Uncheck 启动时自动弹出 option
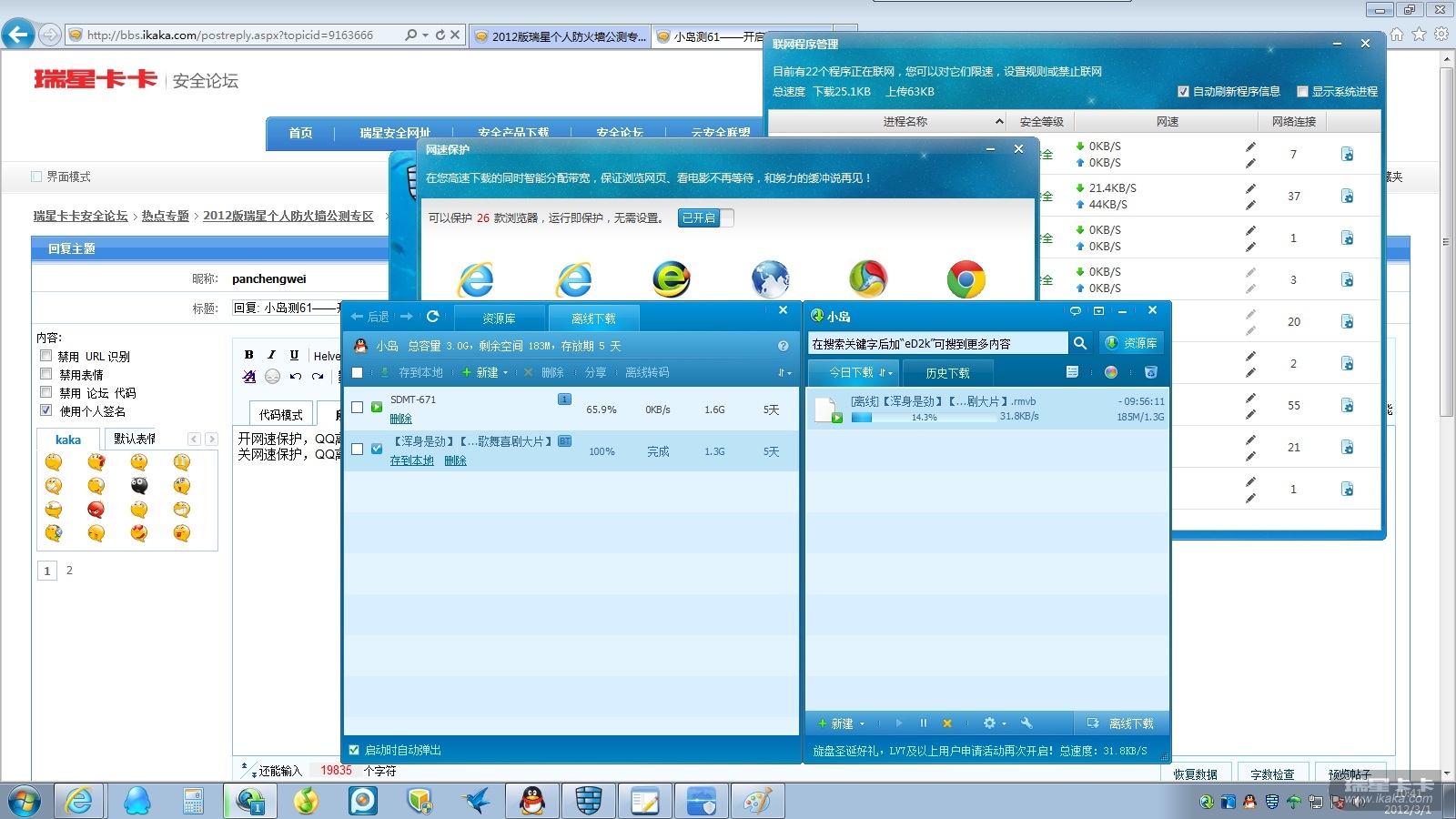The image size is (1456, 819). [355, 750]
